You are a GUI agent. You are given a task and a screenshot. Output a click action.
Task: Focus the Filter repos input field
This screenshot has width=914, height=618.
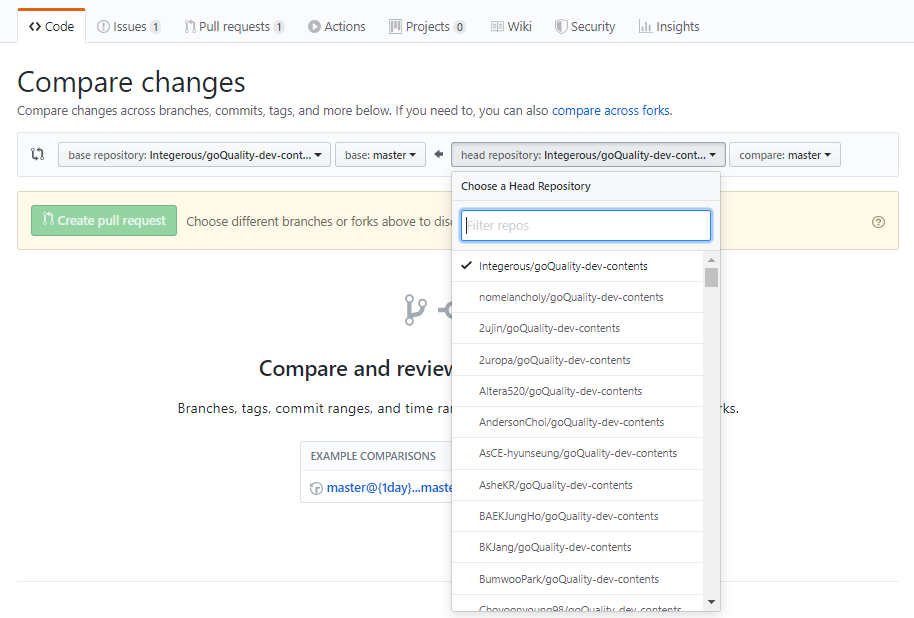[586, 226]
